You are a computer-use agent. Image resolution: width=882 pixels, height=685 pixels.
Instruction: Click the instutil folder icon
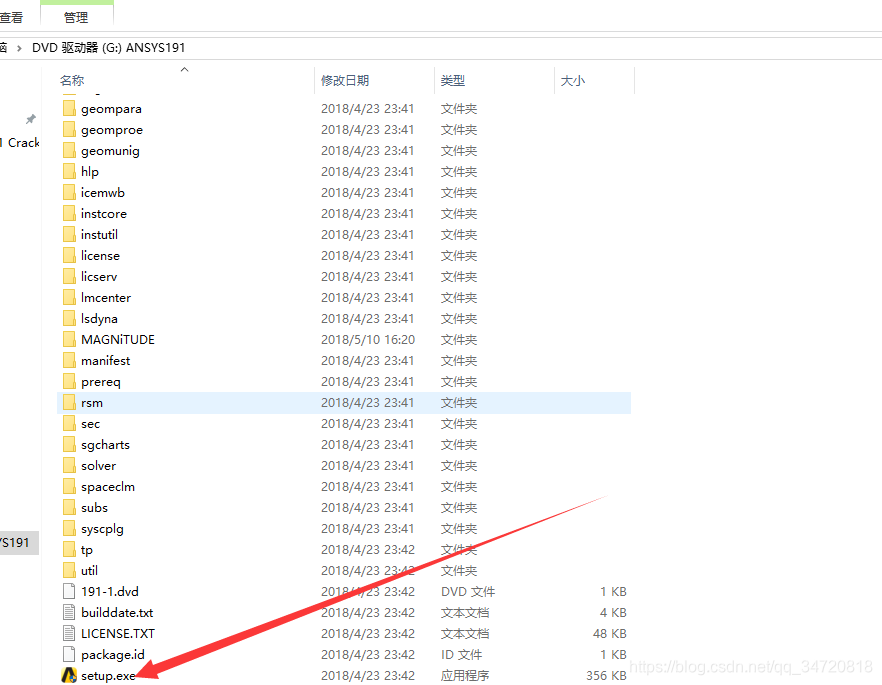click(69, 235)
